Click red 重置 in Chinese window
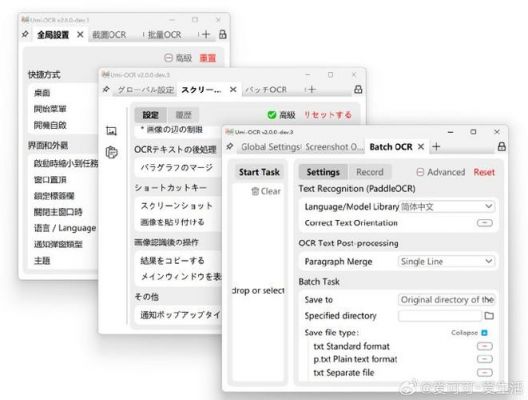The height and width of the screenshot is (400, 528). click(x=207, y=58)
